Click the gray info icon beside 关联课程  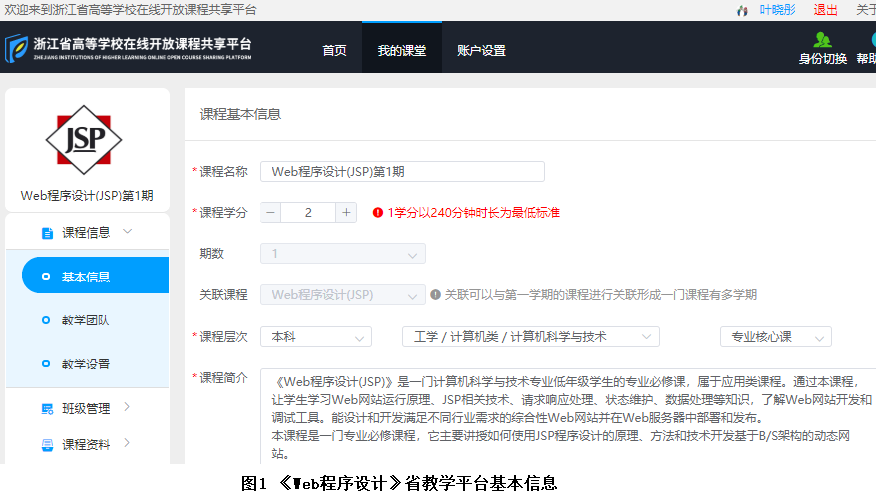(436, 295)
